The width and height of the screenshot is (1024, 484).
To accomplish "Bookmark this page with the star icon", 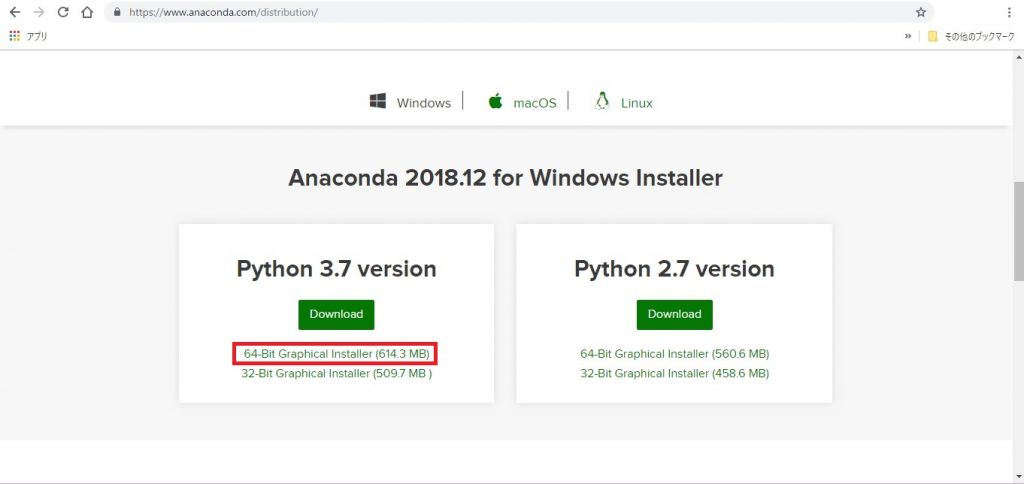I will 921,12.
